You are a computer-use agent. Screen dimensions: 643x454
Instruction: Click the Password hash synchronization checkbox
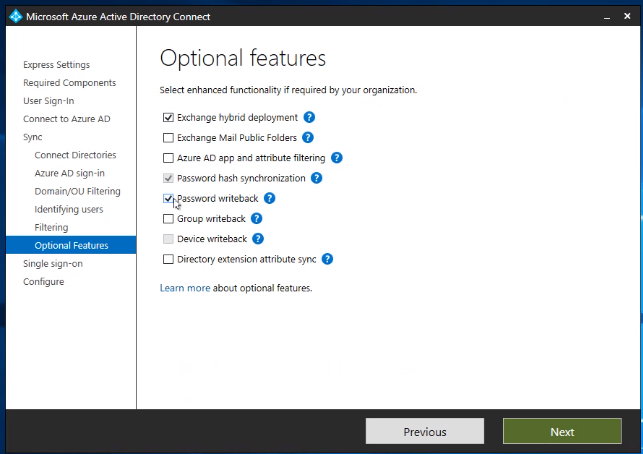[x=168, y=178]
